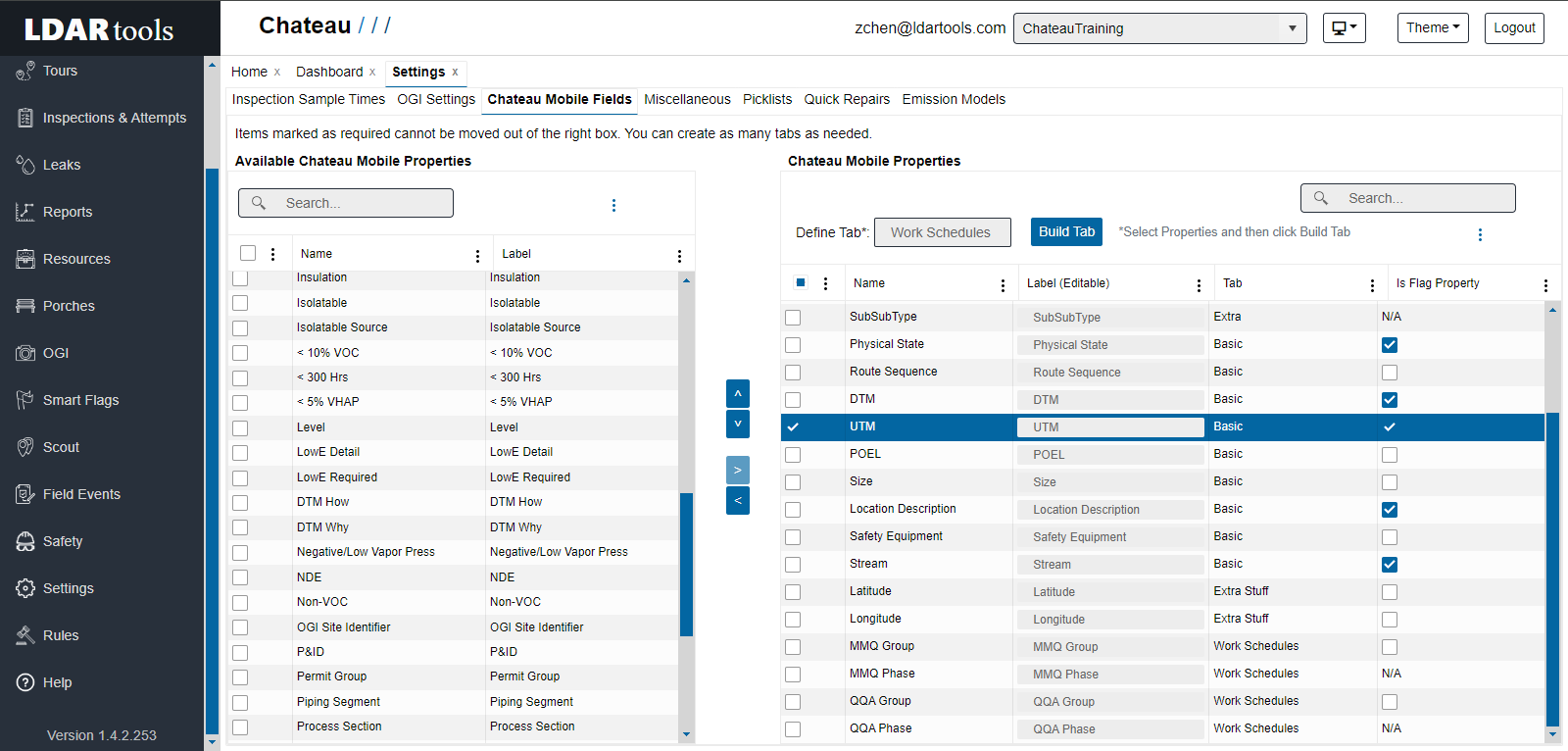Open the OGI Settings tab
Image resolution: width=1568 pixels, height=751 pixels.
pyautogui.click(x=436, y=99)
